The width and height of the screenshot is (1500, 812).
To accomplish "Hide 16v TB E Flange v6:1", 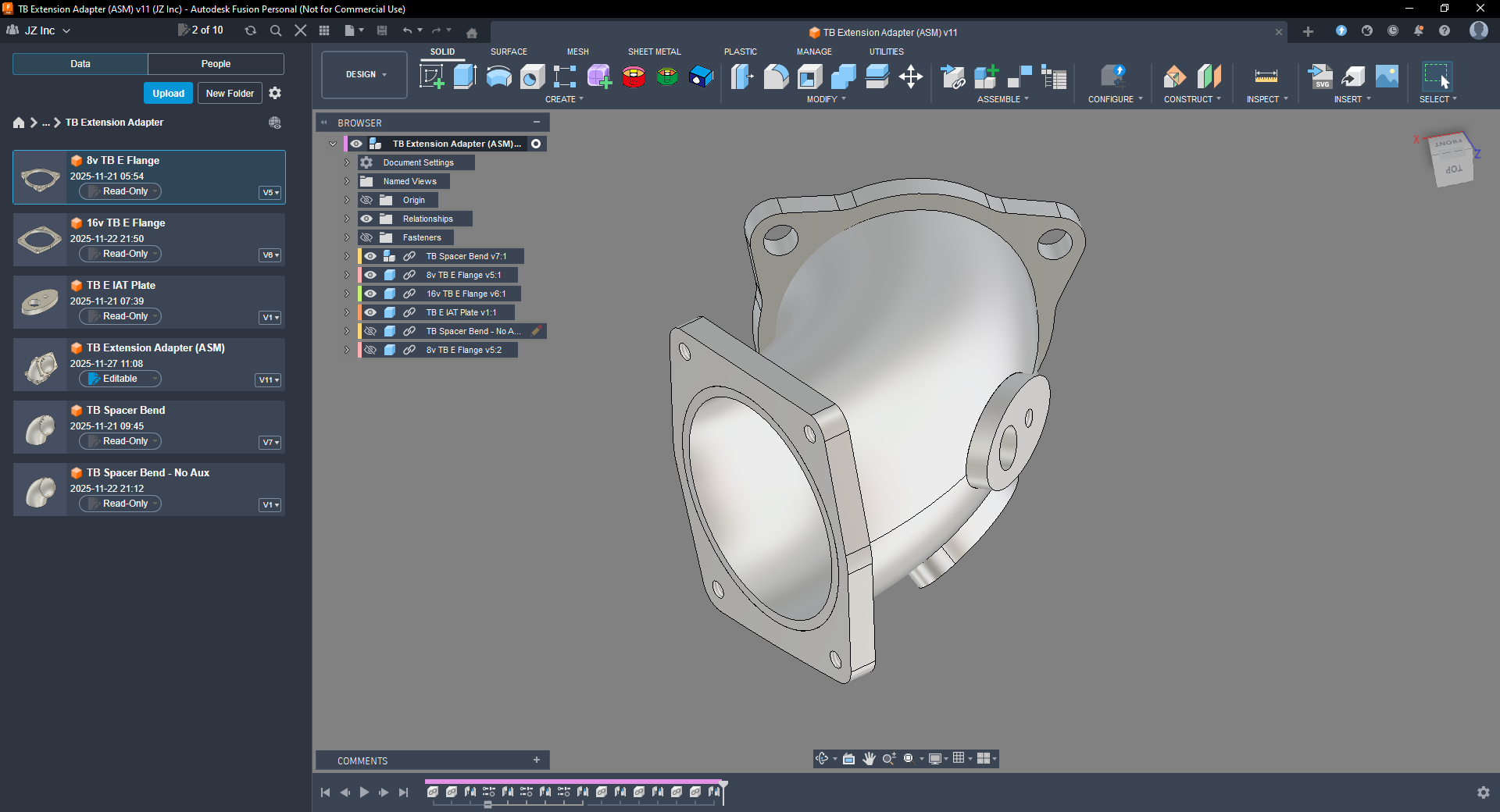I will [x=370, y=294].
